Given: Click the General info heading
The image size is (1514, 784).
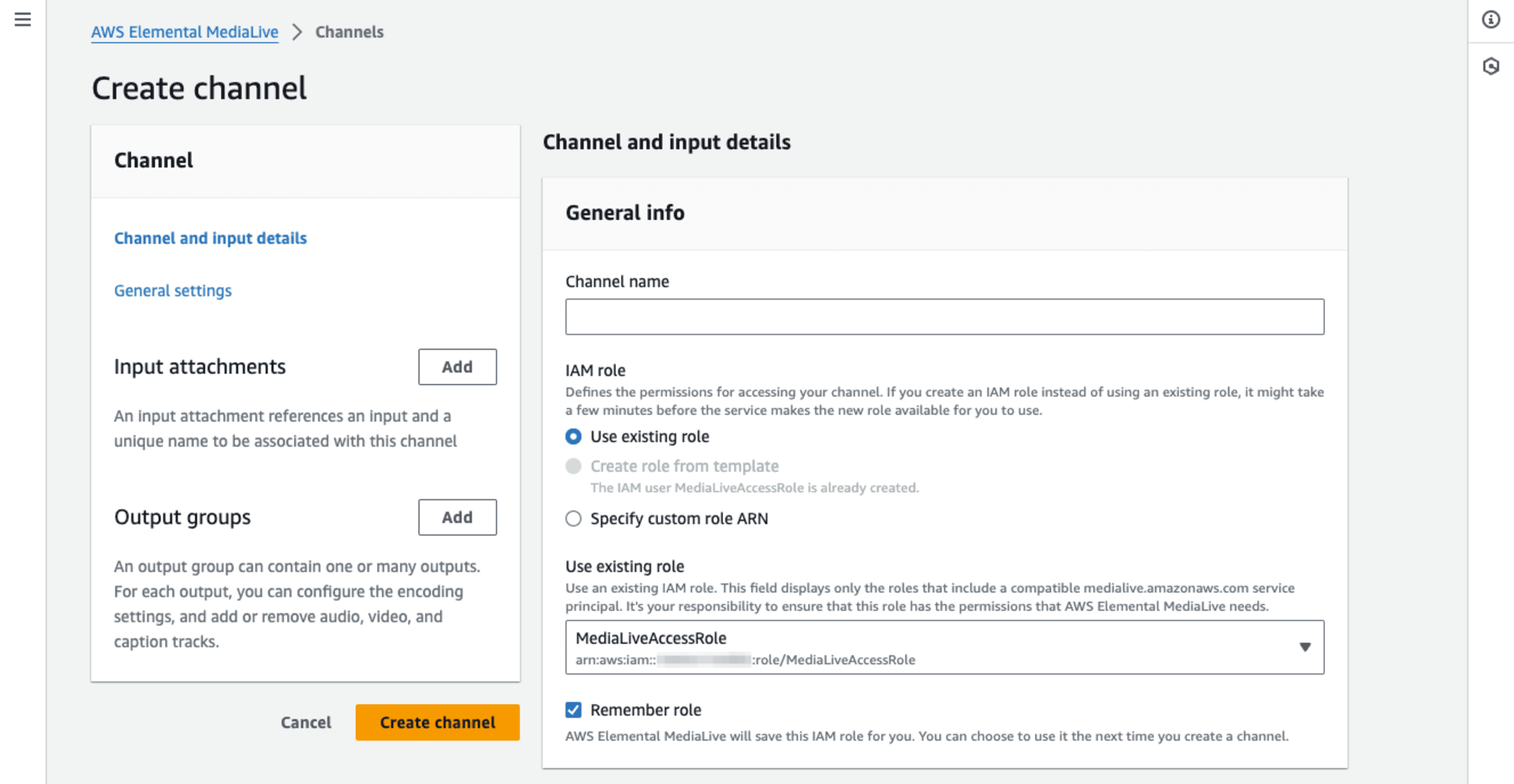Looking at the screenshot, I should (625, 213).
